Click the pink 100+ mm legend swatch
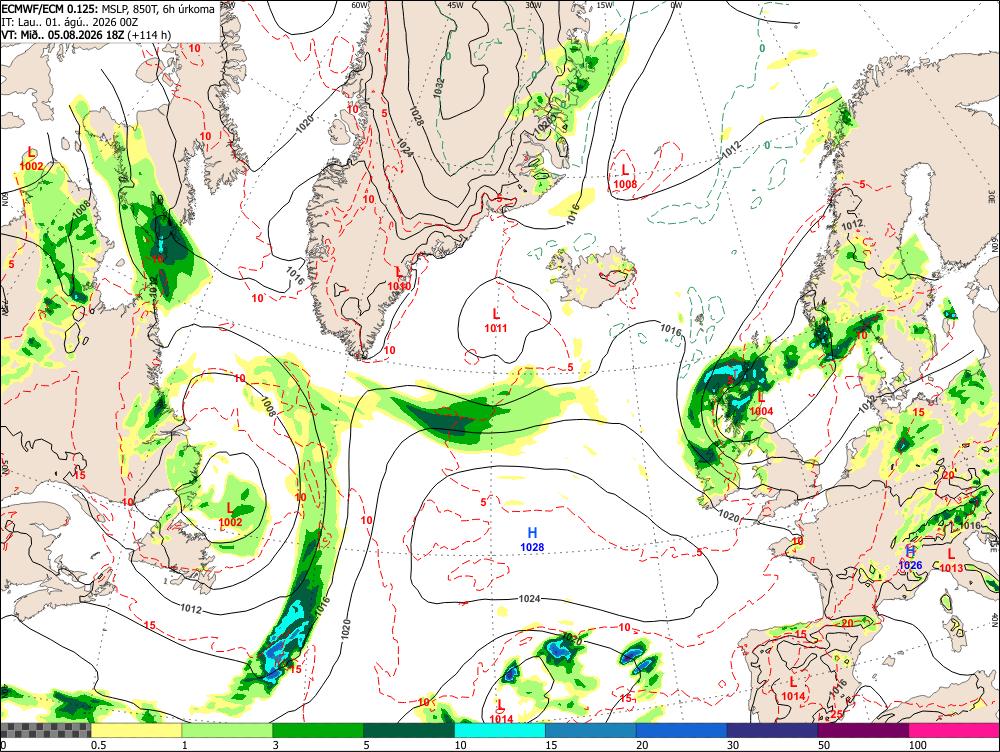 (954, 730)
